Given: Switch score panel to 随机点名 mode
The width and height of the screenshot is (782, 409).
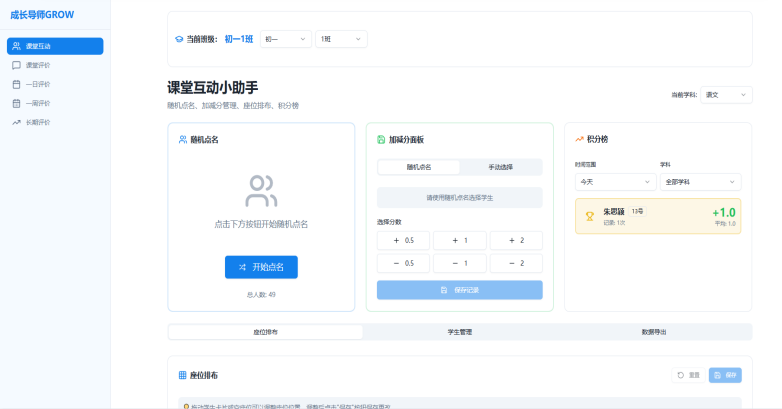Looking at the screenshot, I should click(418, 167).
